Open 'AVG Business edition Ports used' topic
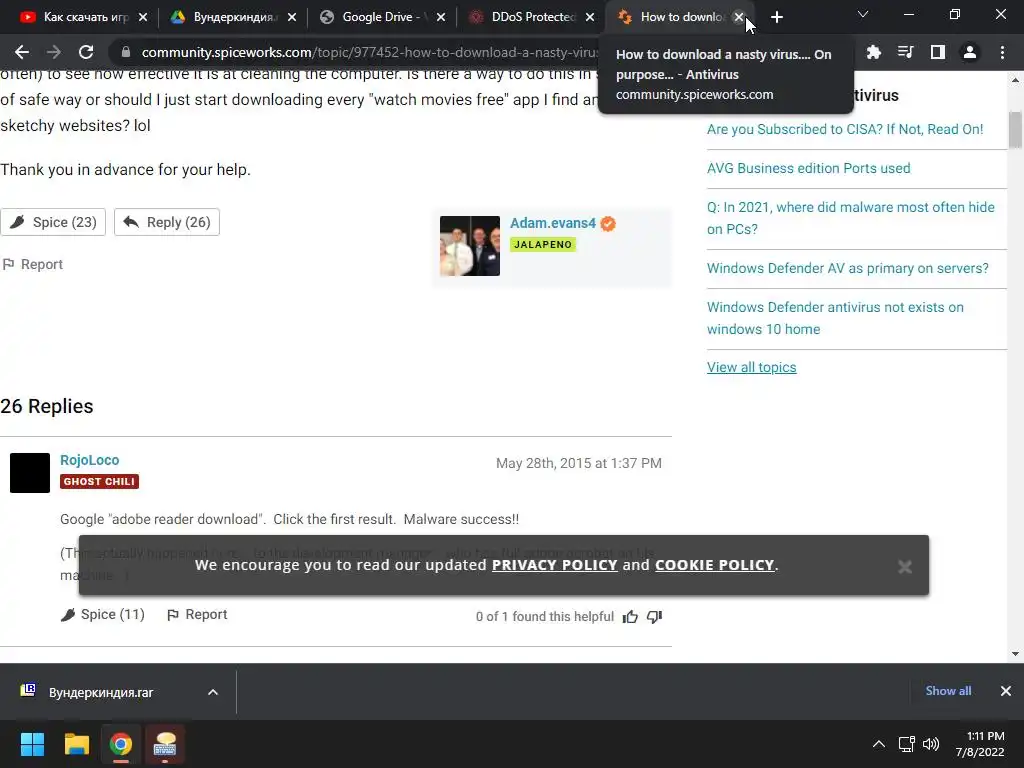The width and height of the screenshot is (1024, 768). (x=808, y=168)
